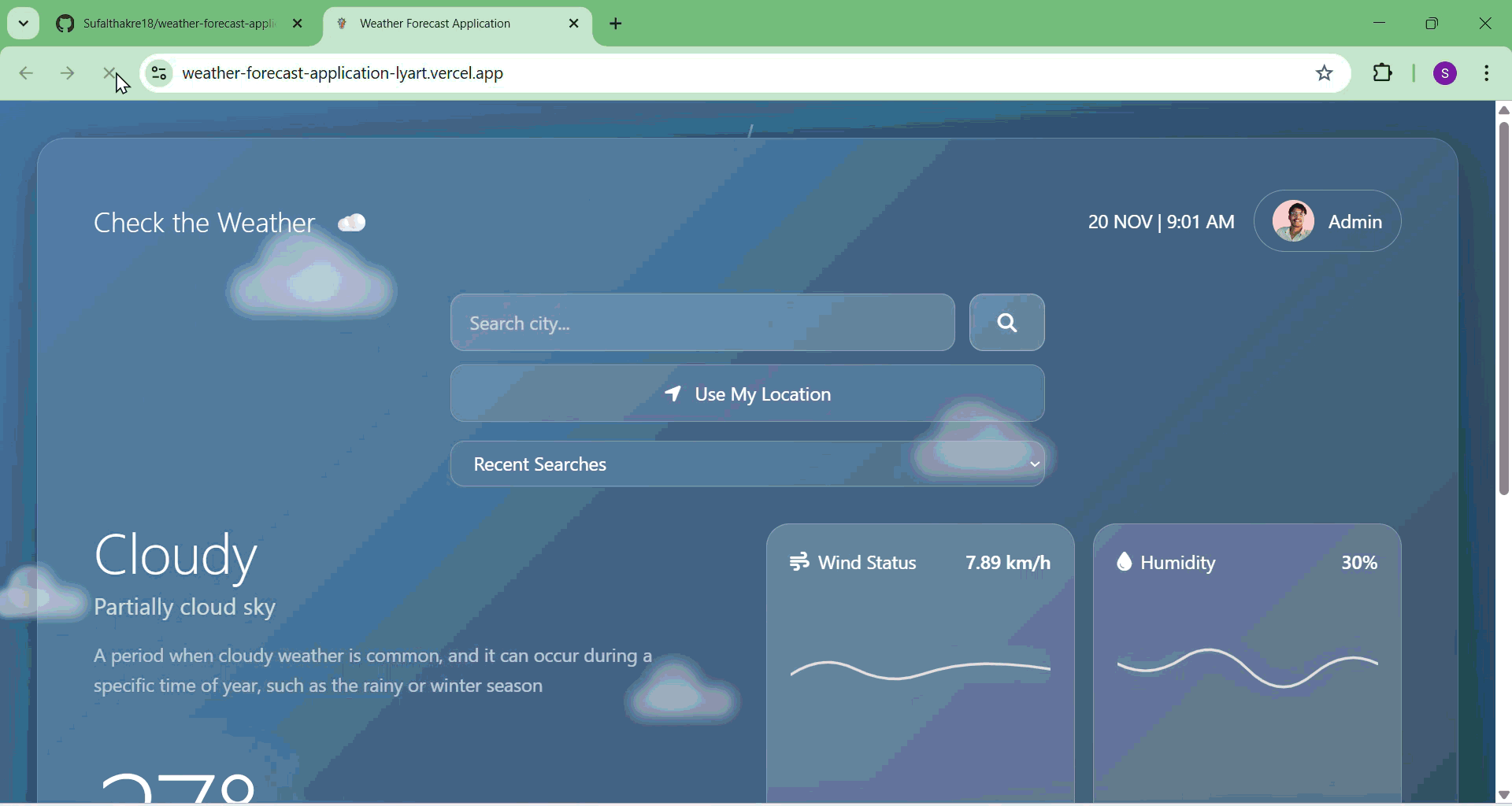Toggle the theme switch beside Check the Weather
The height and width of the screenshot is (806, 1512).
tap(351, 223)
